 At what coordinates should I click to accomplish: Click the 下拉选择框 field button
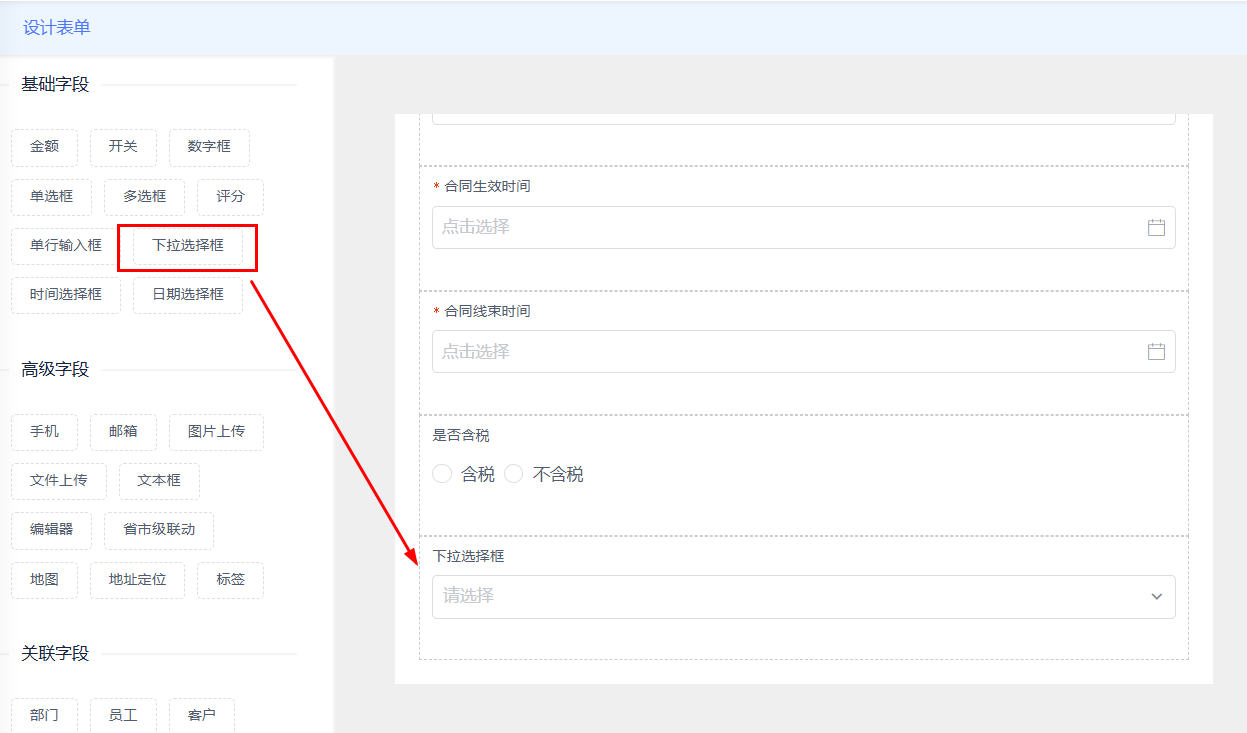[188, 246]
